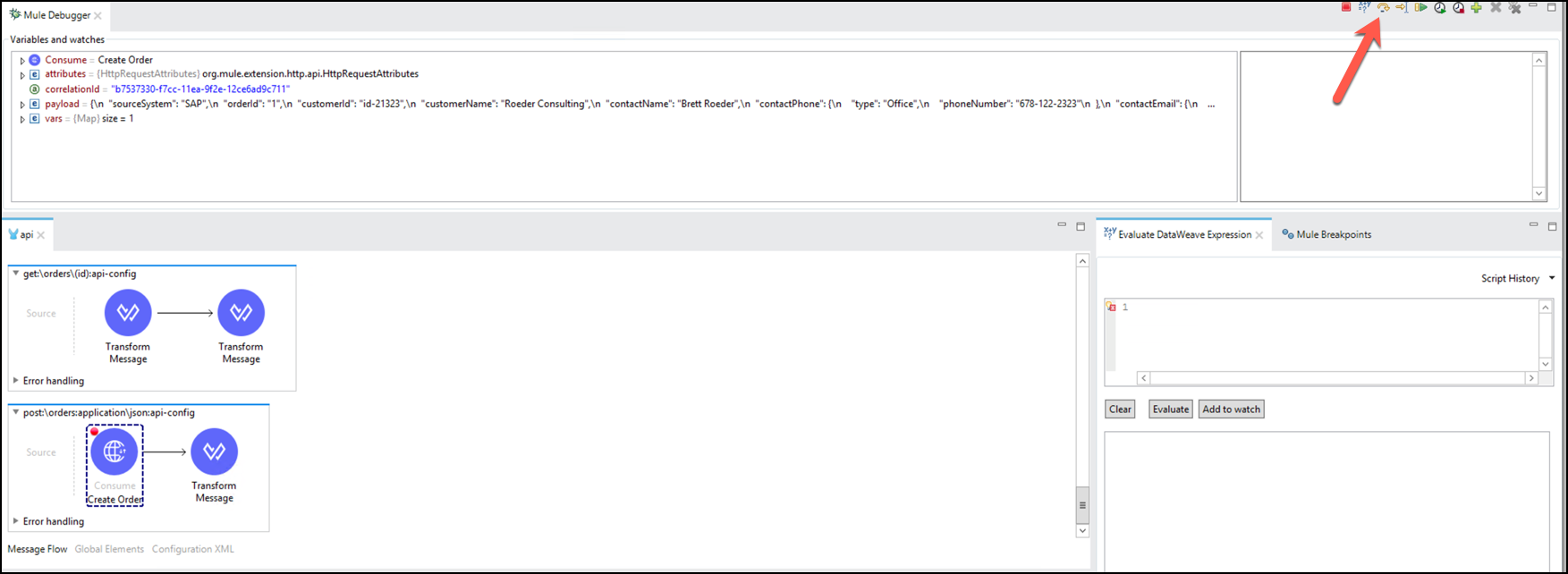Click the Run to processor icon
1568x574 pixels.
[1402, 7]
